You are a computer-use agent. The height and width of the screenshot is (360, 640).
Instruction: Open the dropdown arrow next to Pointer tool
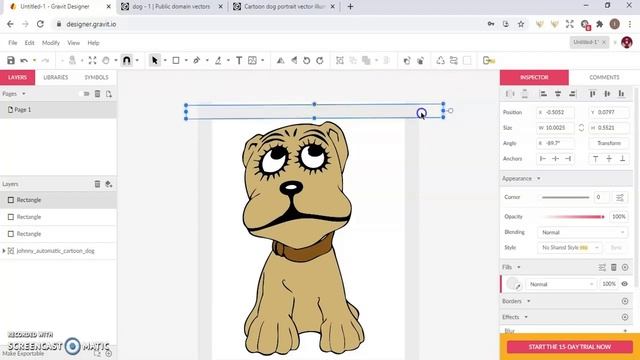coord(165,60)
